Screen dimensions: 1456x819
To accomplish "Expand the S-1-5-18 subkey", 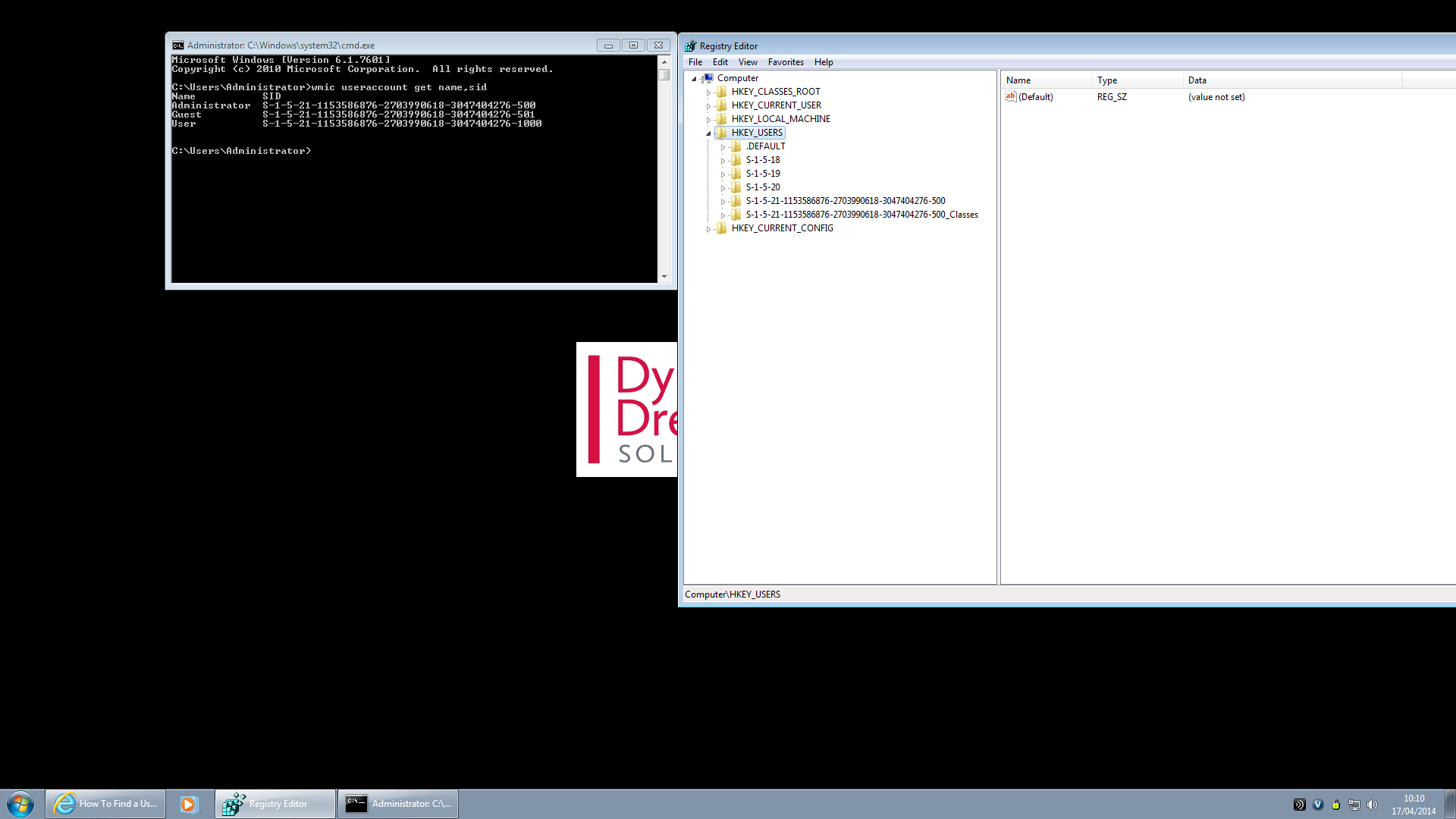I will (x=723, y=161).
